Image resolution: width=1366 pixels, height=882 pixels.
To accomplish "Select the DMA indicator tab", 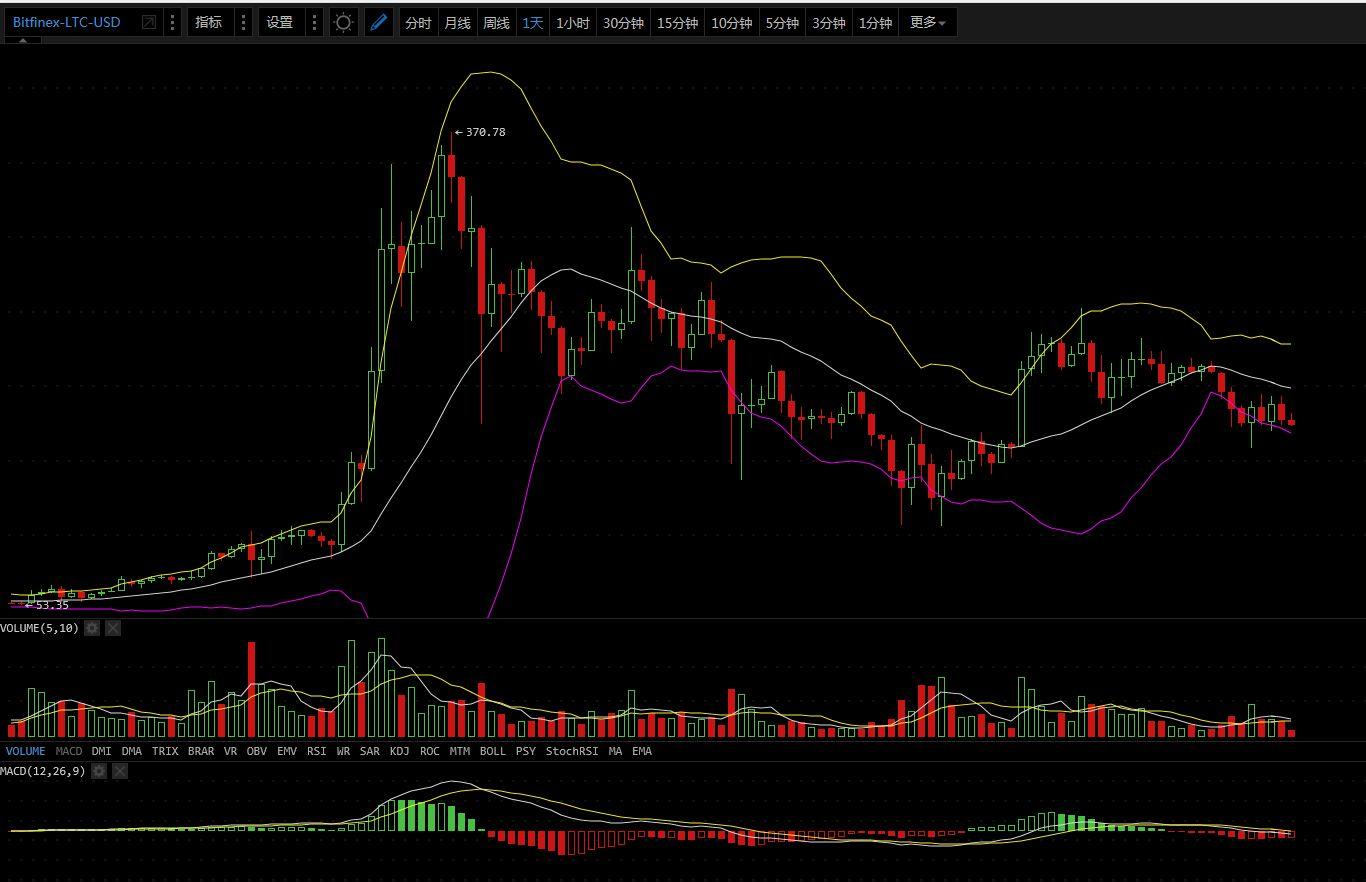I will pyautogui.click(x=132, y=751).
